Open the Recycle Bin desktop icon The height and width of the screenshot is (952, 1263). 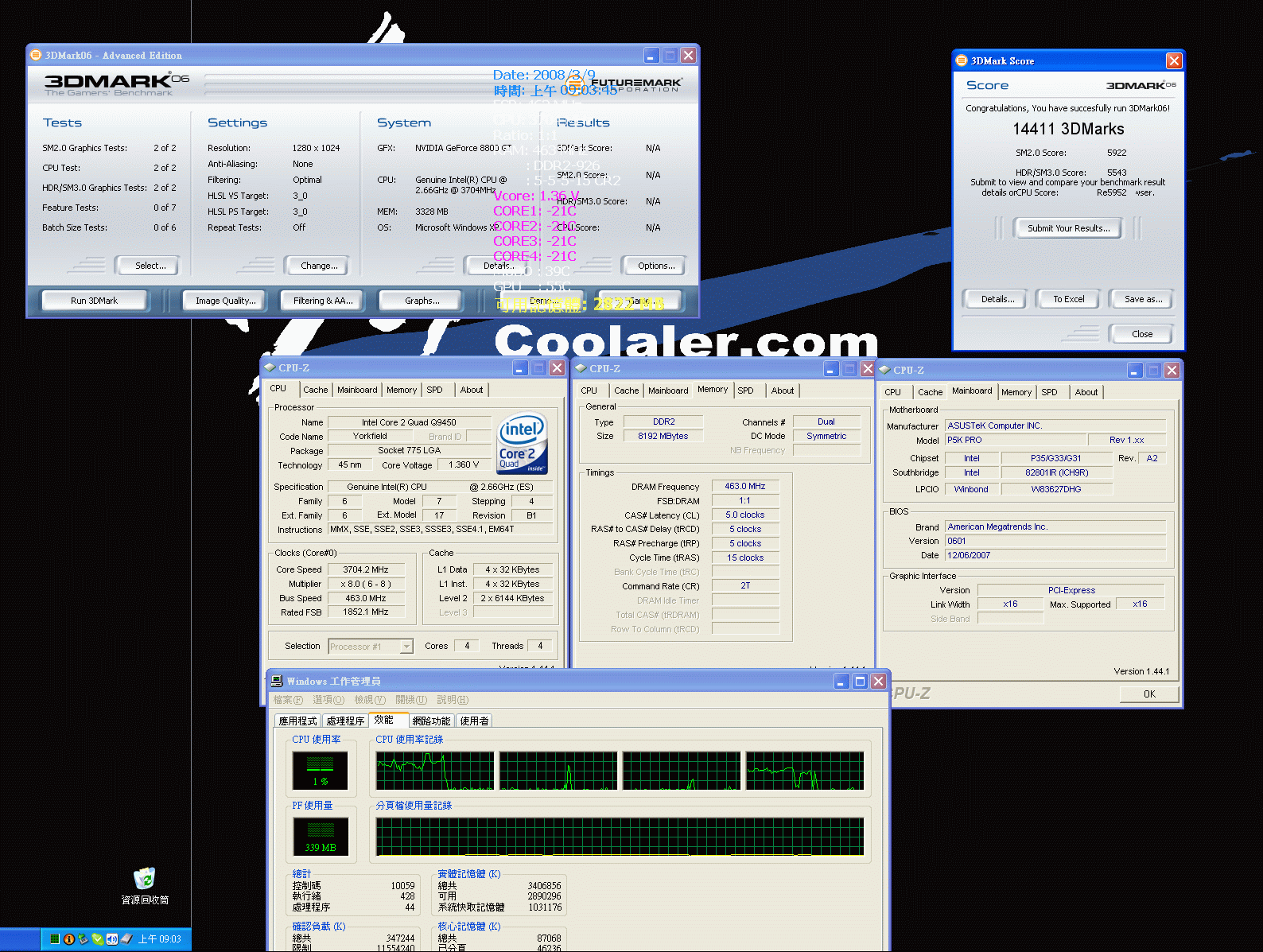click(144, 879)
